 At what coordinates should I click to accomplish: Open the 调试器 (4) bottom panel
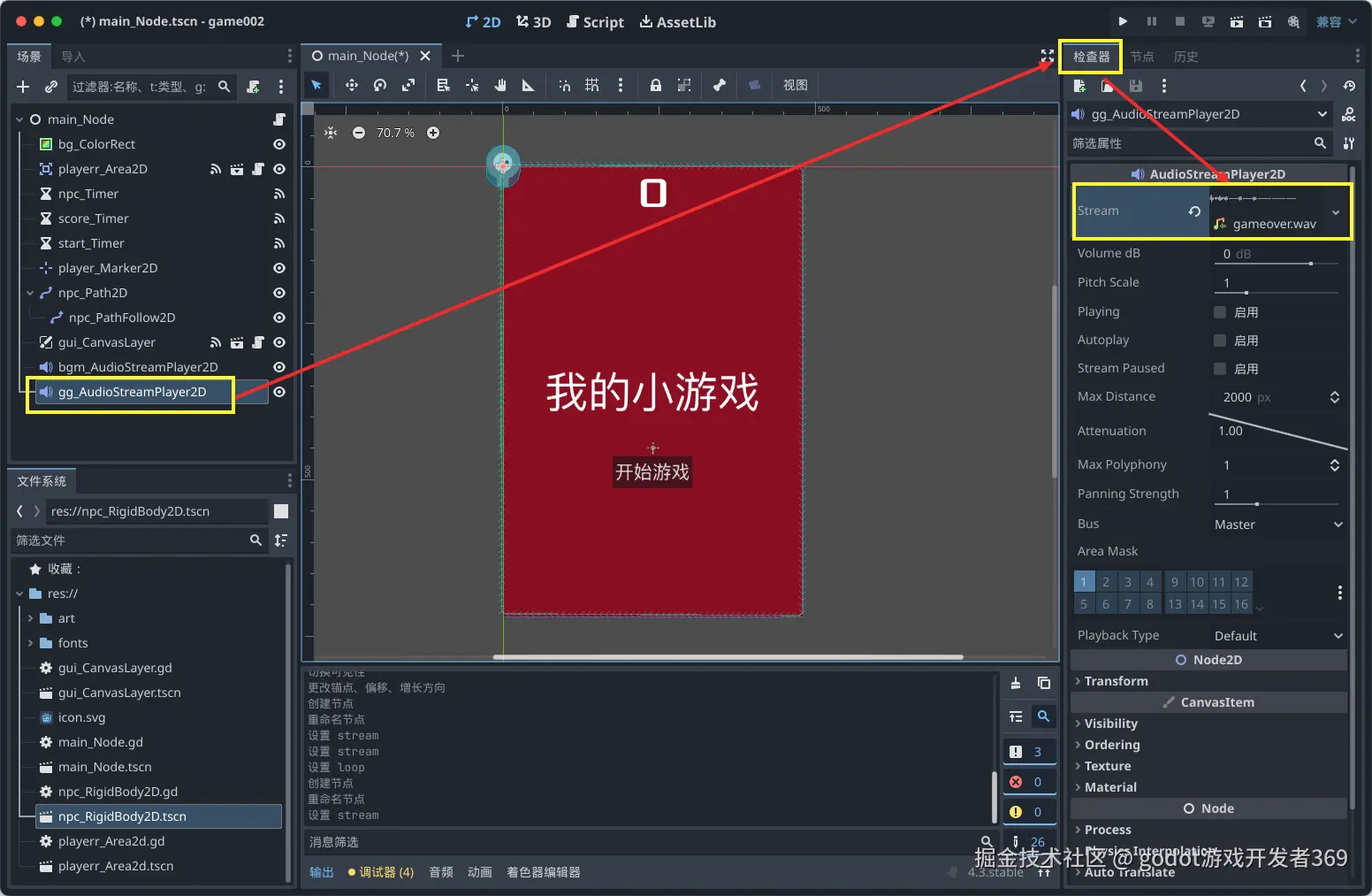[381, 872]
